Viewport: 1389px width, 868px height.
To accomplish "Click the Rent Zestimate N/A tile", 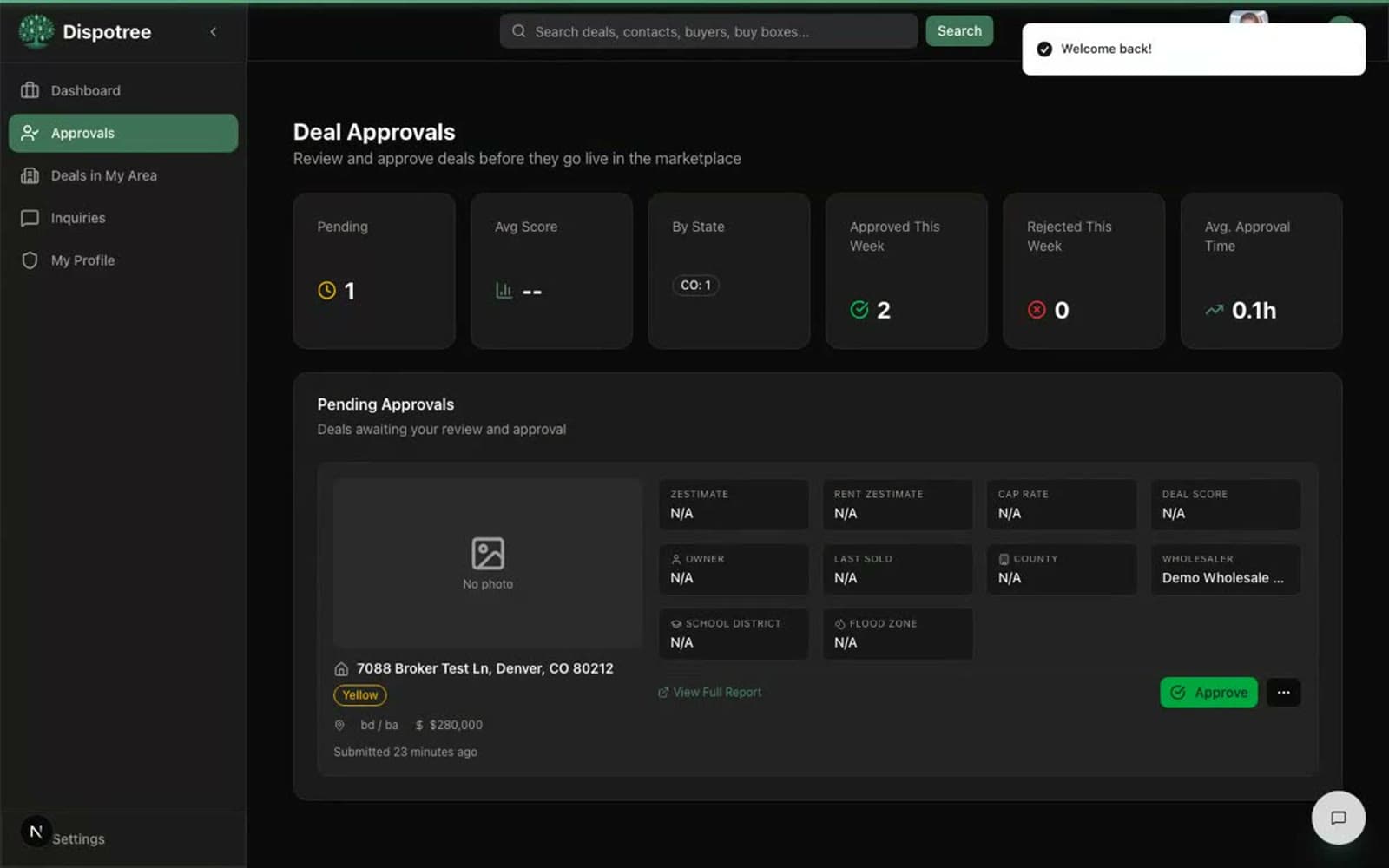I will 898,504.
